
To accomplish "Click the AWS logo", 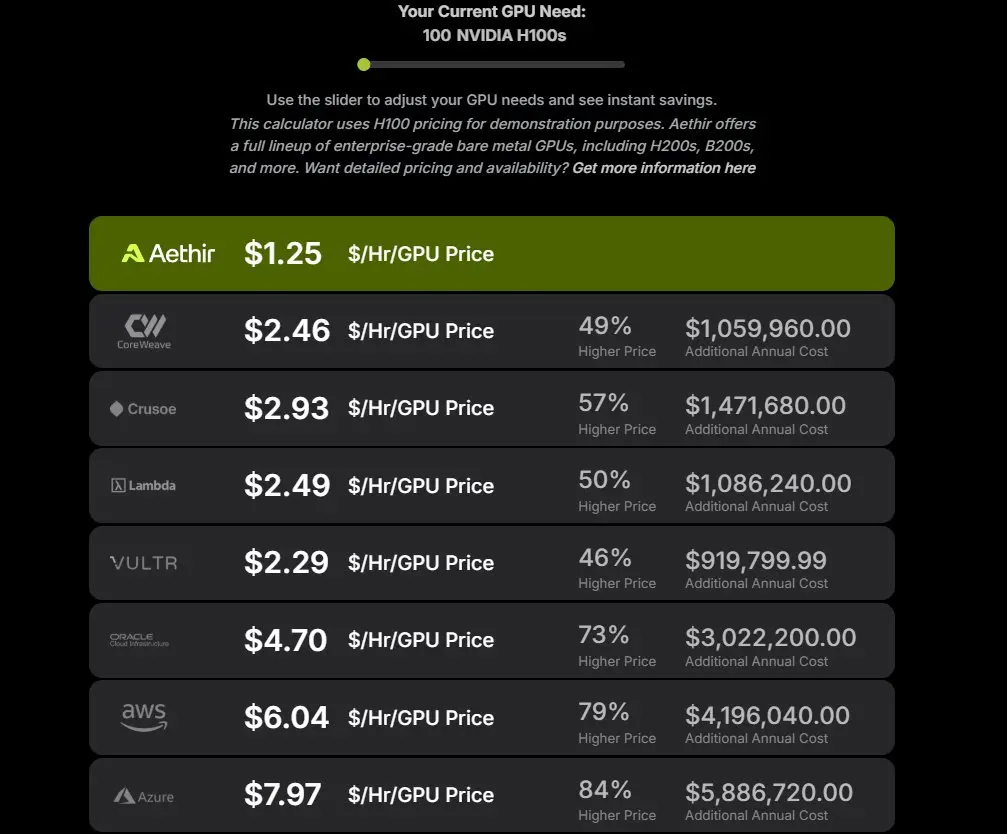I will click(144, 717).
